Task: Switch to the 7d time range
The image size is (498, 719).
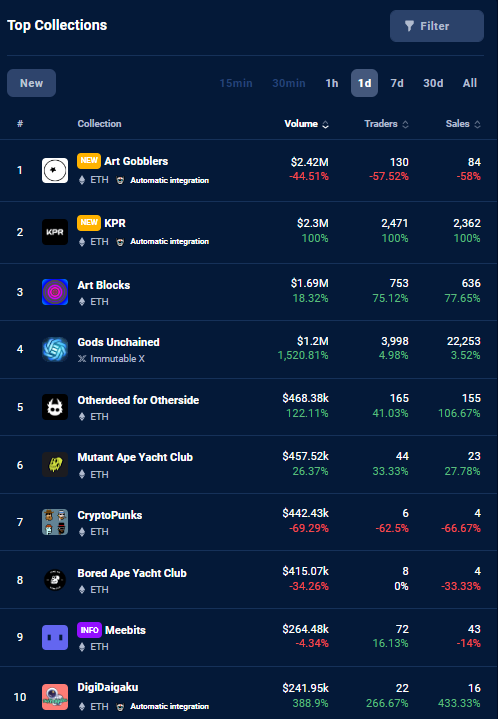Action: click(397, 83)
